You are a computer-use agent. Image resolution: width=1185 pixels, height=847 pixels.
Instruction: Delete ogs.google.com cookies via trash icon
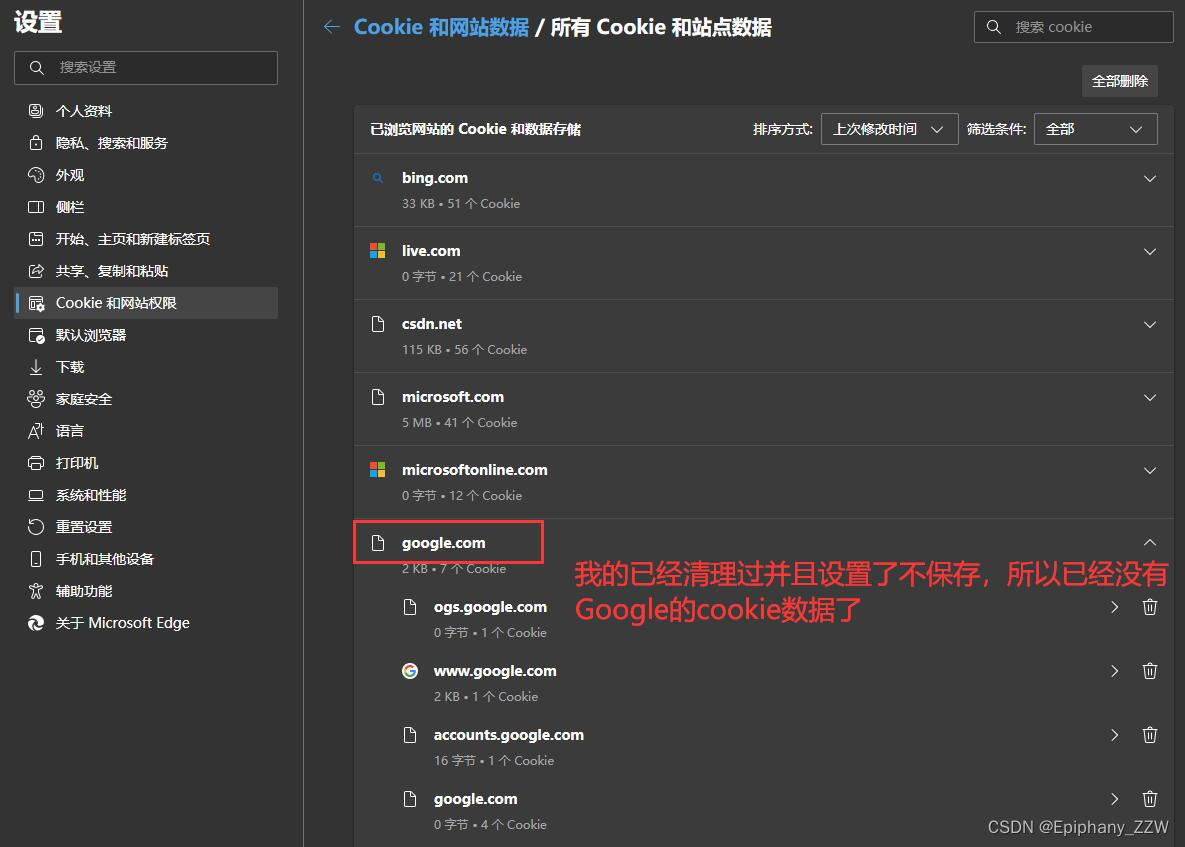coord(1149,607)
